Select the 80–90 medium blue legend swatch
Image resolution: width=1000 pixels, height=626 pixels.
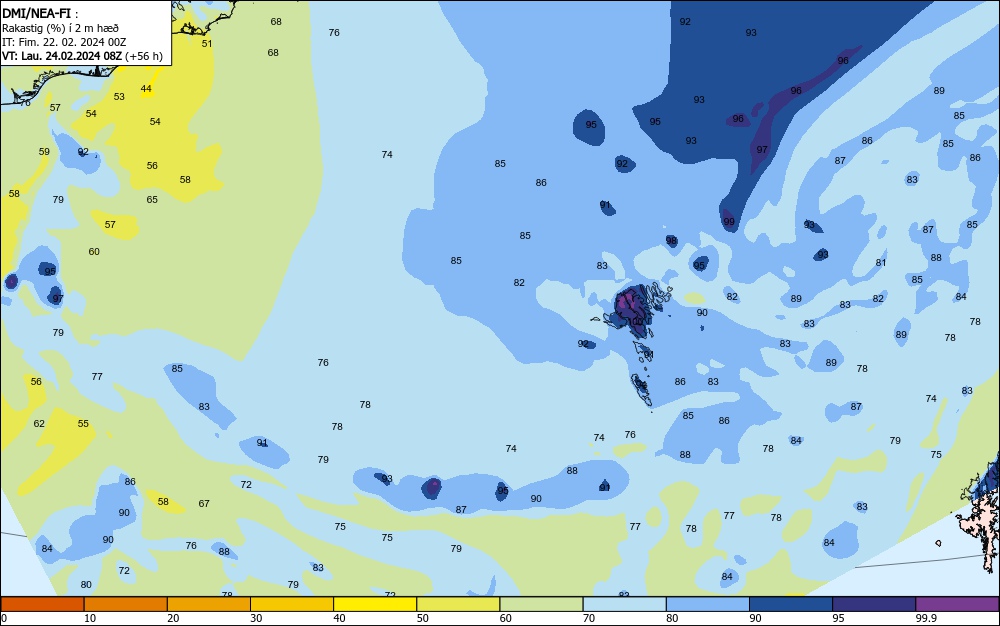pos(707,604)
